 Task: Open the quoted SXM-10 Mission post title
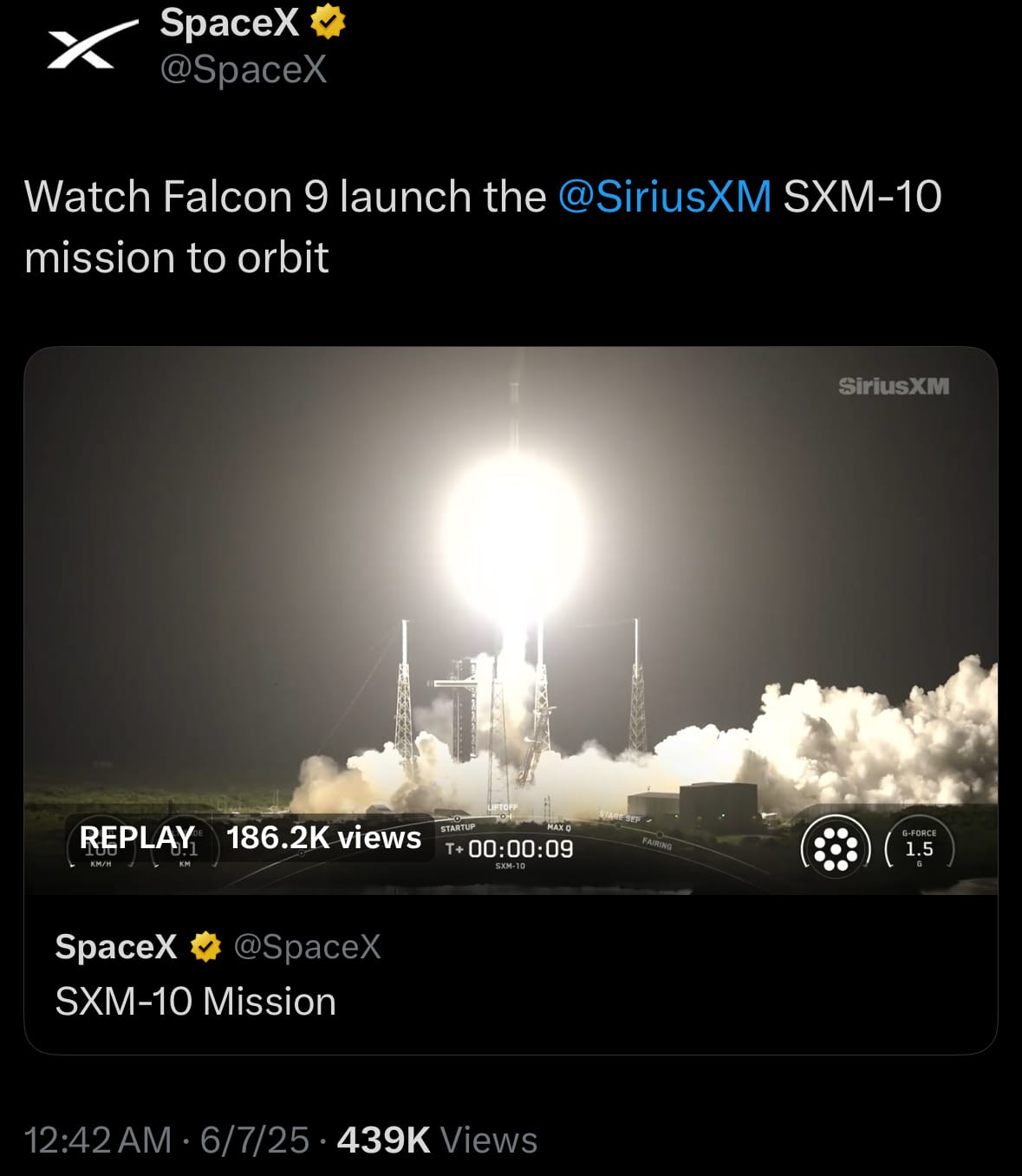(195, 1002)
